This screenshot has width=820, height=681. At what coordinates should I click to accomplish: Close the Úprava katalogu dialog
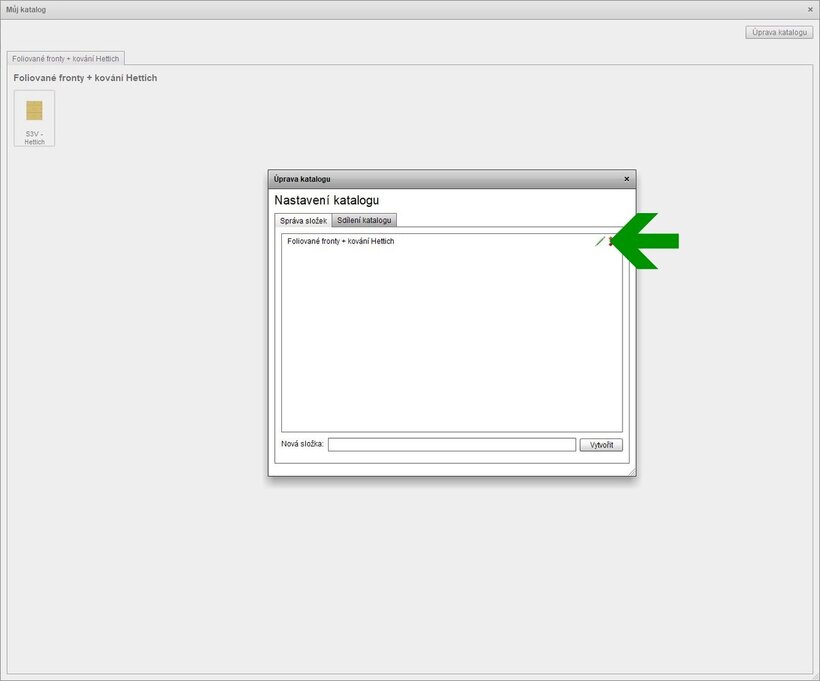(627, 179)
